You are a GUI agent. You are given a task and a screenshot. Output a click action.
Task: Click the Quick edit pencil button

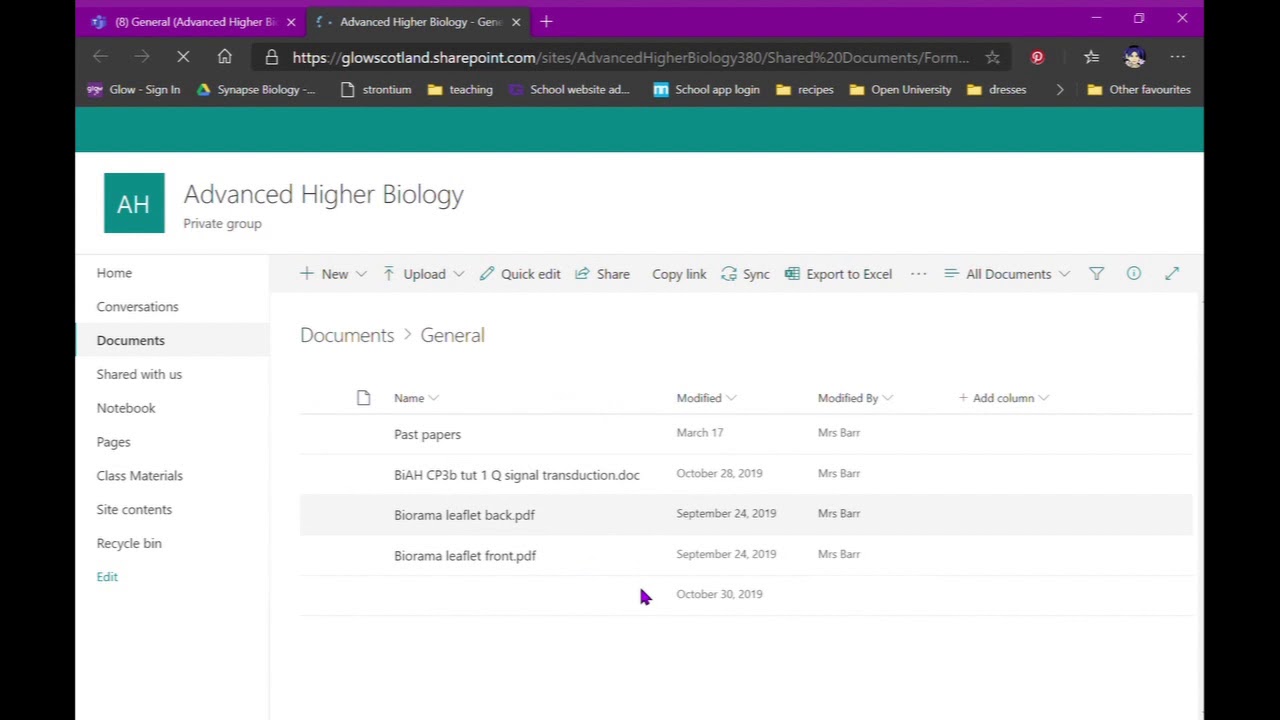pyautogui.click(x=520, y=274)
